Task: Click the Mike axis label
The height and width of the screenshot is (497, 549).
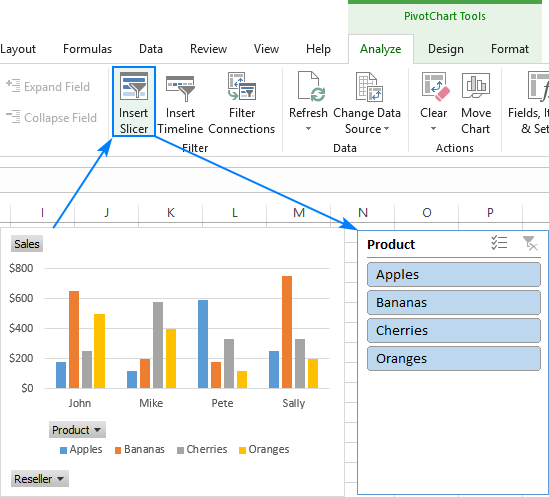Action: click(151, 403)
